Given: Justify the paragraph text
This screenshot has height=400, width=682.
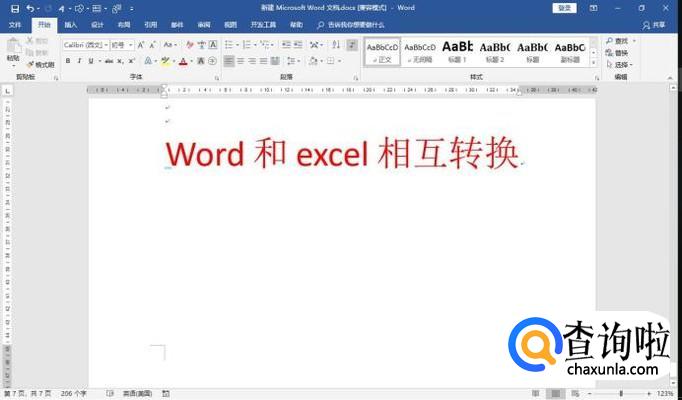Looking at the screenshot, I should coord(263,61).
